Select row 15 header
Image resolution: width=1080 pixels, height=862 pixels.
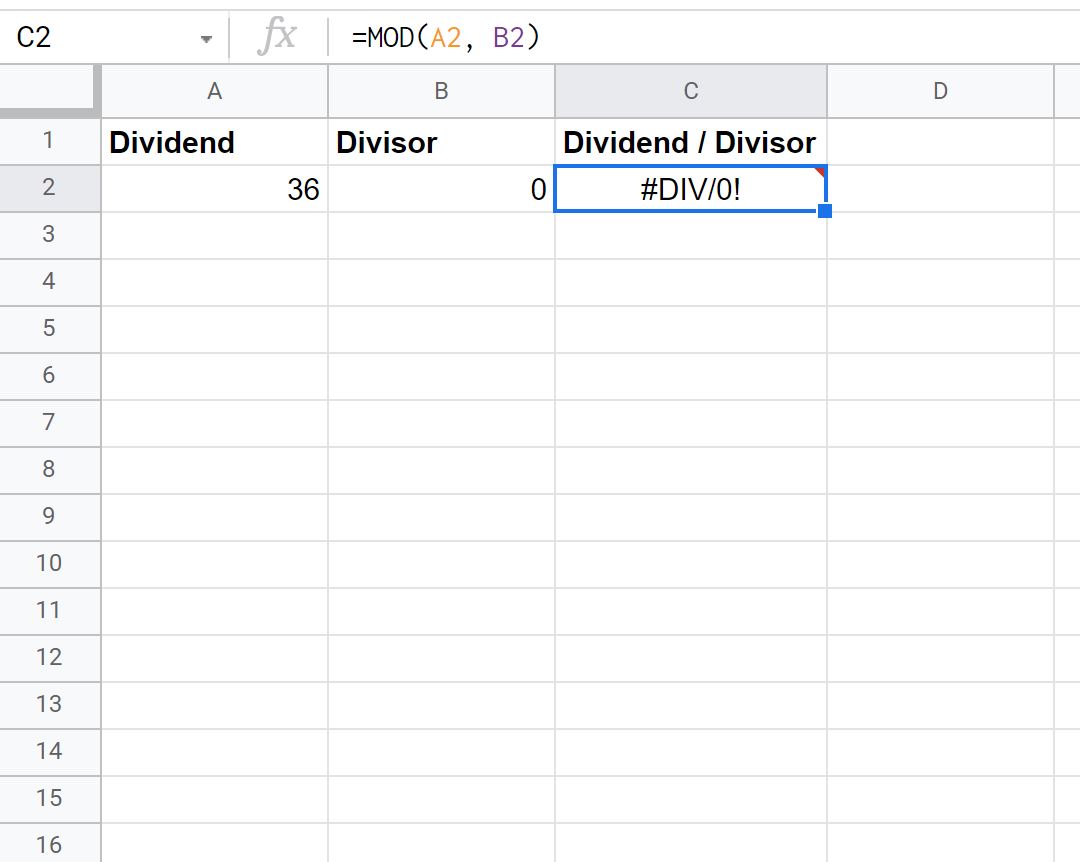point(48,798)
